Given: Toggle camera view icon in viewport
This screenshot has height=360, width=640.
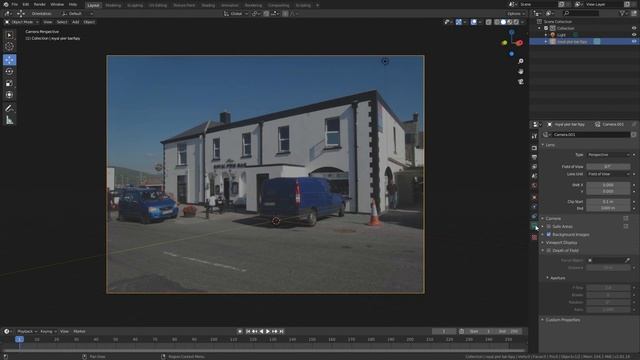Looking at the screenshot, I should pyautogui.click(x=521, y=82).
